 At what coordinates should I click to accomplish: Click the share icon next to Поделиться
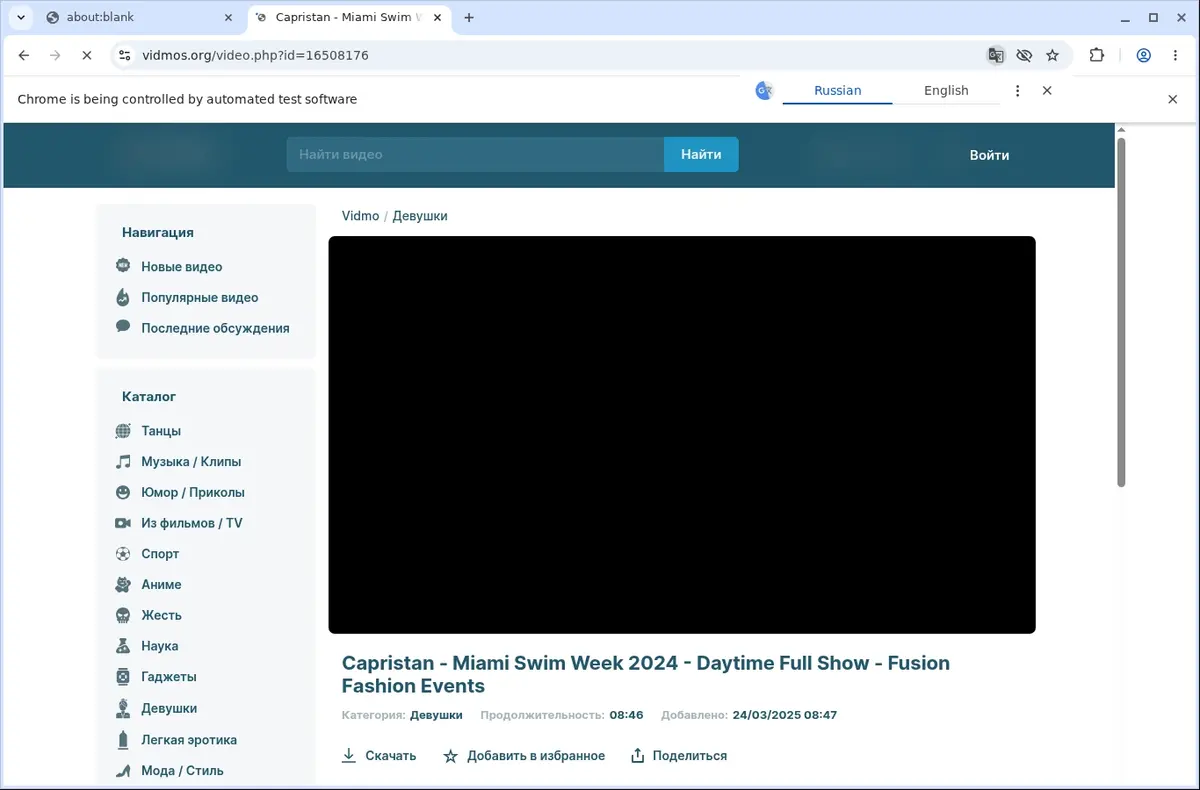[x=637, y=755]
